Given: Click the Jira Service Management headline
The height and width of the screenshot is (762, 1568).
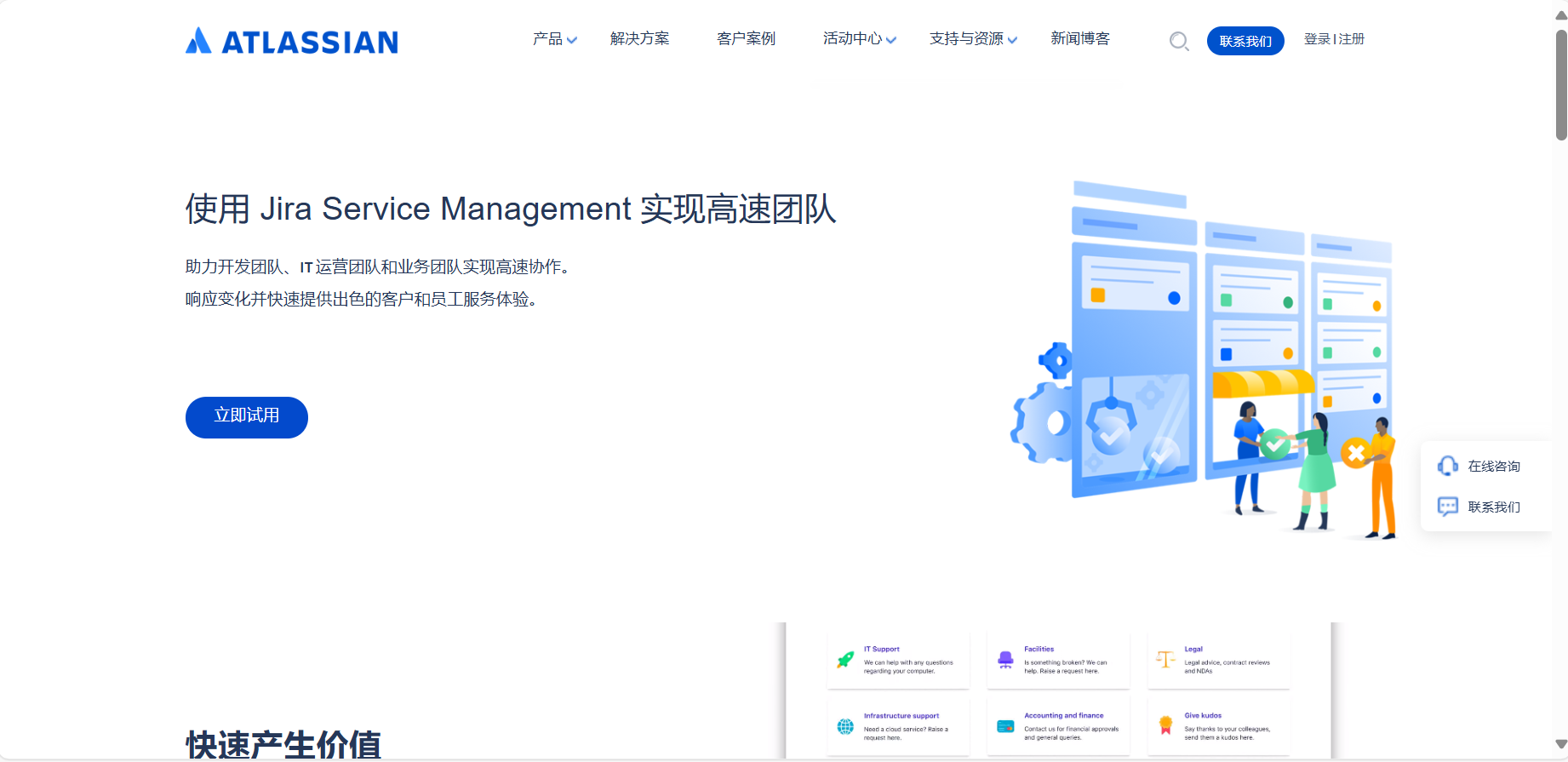Looking at the screenshot, I should [x=511, y=209].
